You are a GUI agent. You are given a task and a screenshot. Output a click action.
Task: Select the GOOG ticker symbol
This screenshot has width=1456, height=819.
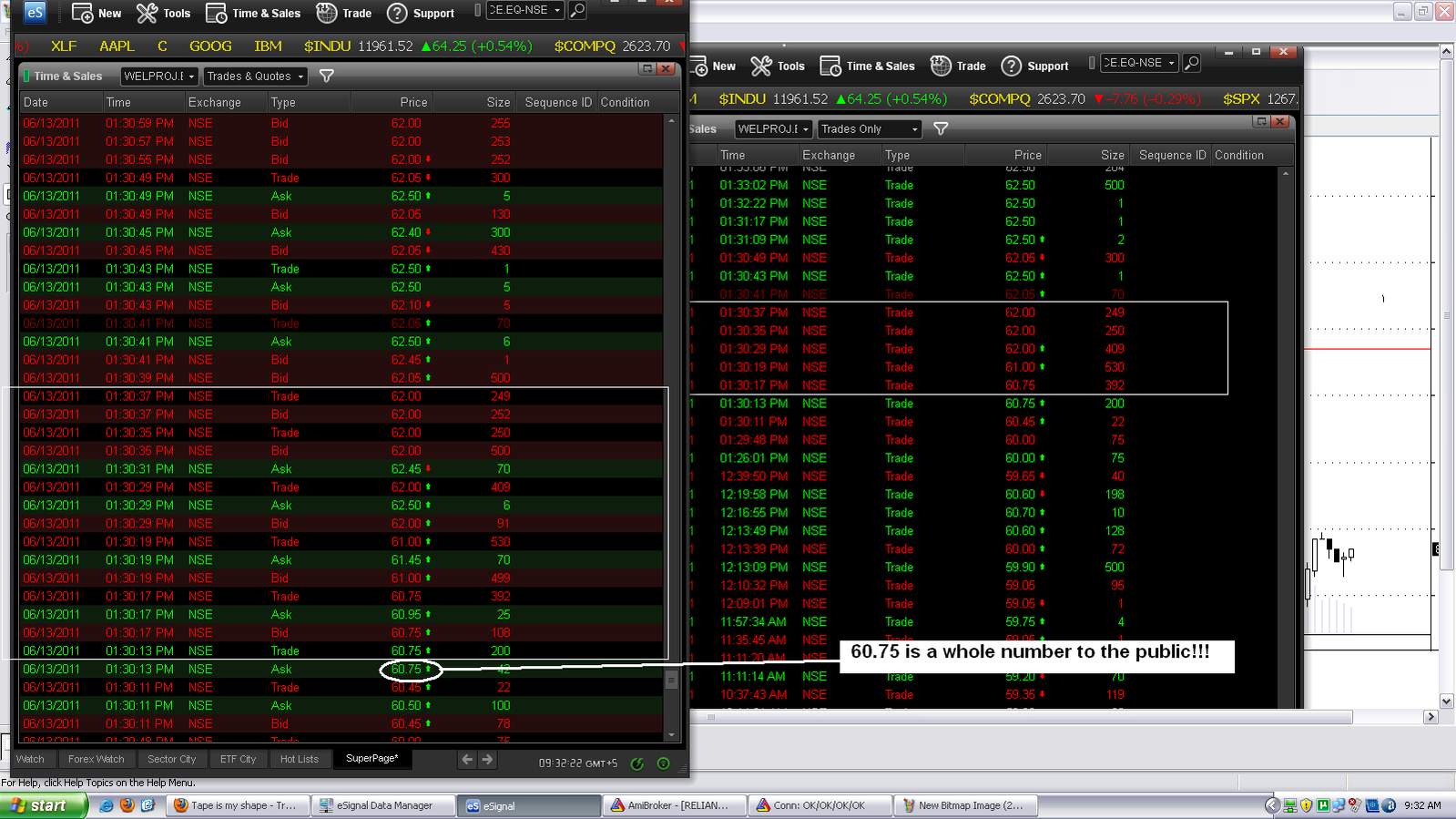click(x=210, y=46)
